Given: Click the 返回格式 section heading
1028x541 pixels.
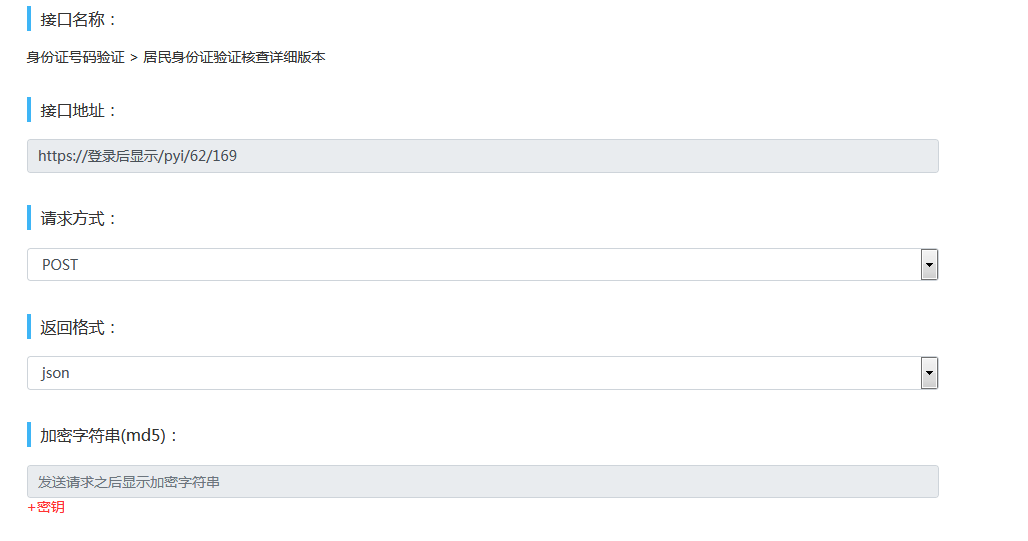Looking at the screenshot, I should click(79, 327).
